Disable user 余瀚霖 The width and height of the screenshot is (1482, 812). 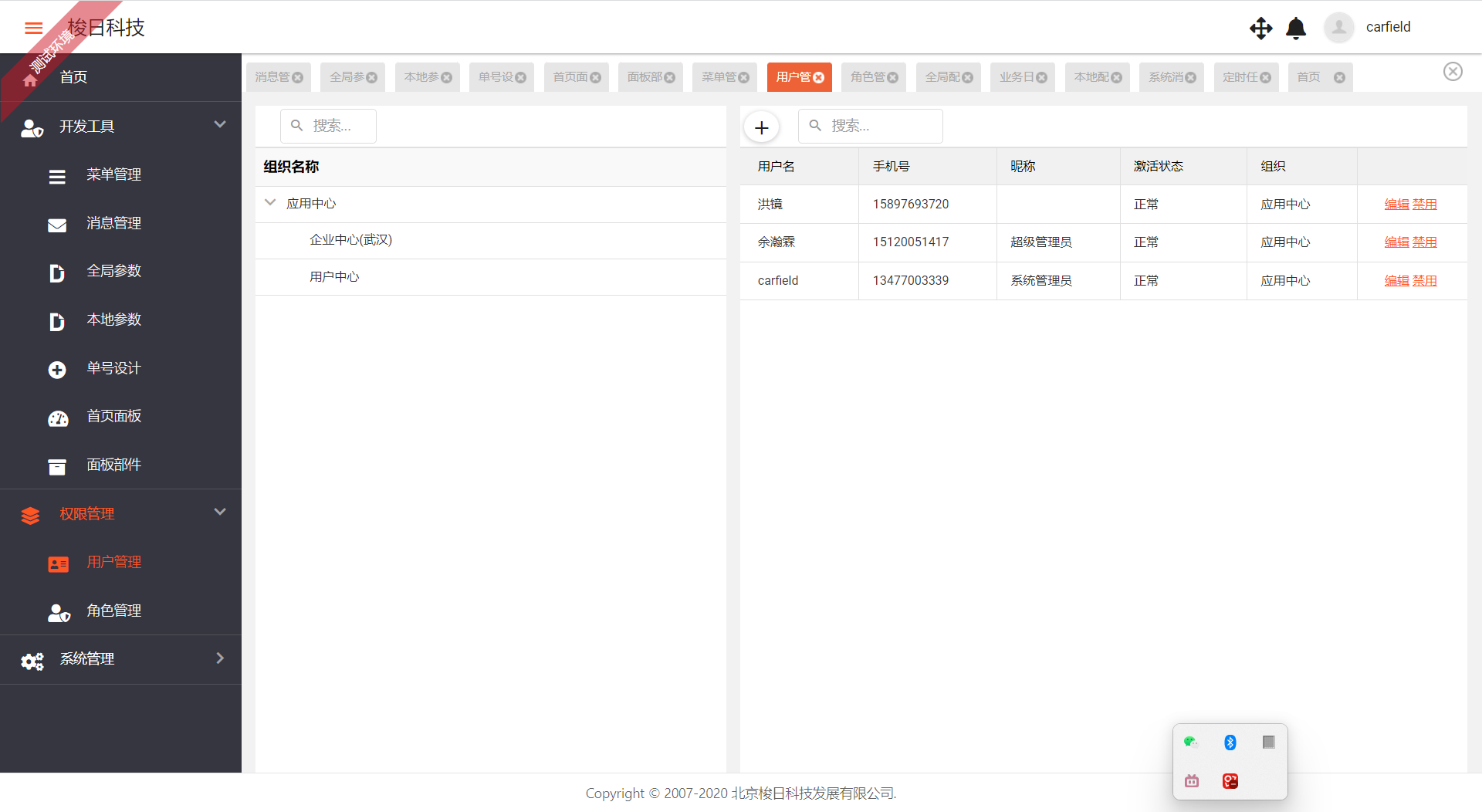[x=1424, y=242]
